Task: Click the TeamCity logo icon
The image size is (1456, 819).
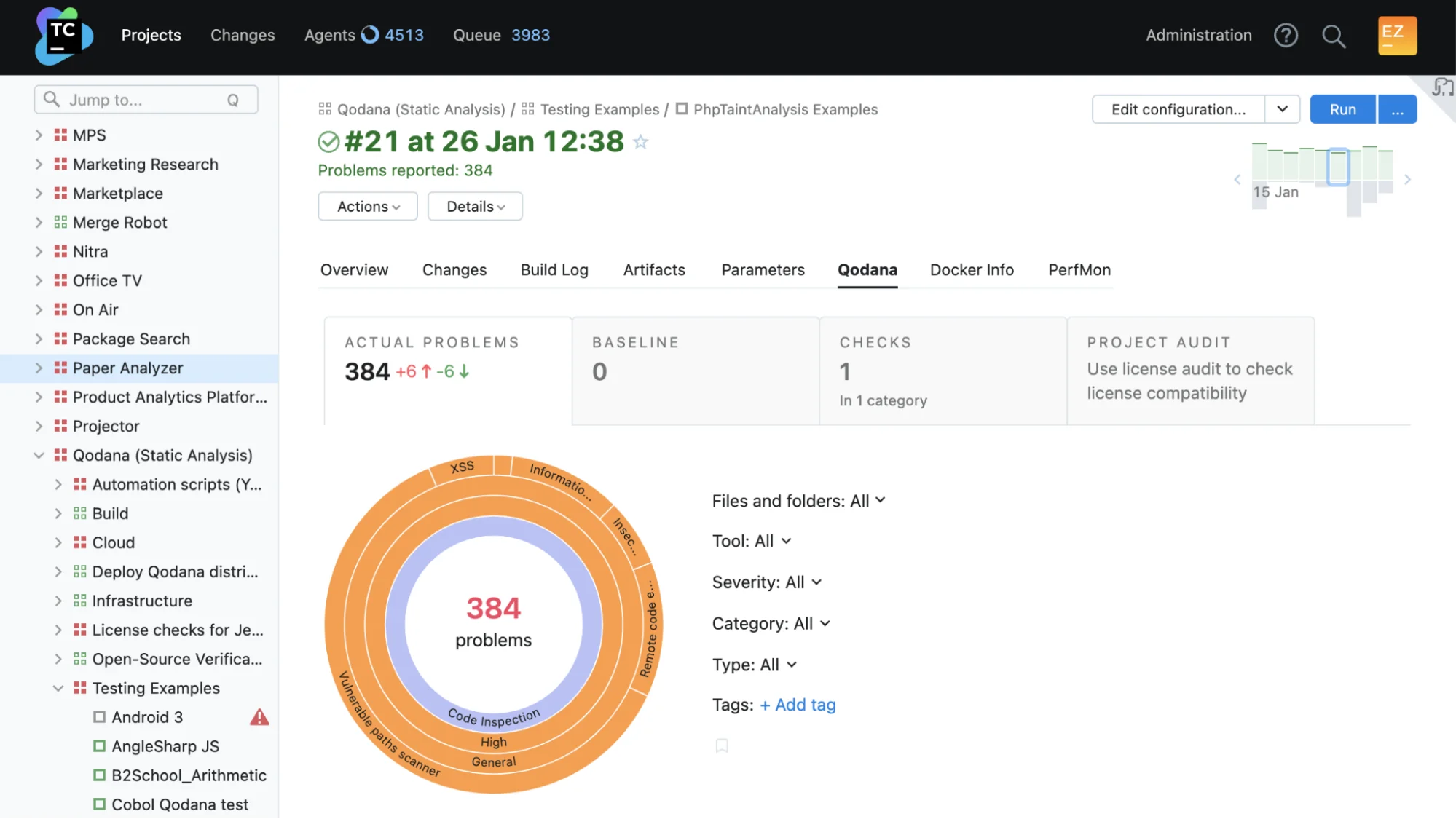Action: pos(63,36)
